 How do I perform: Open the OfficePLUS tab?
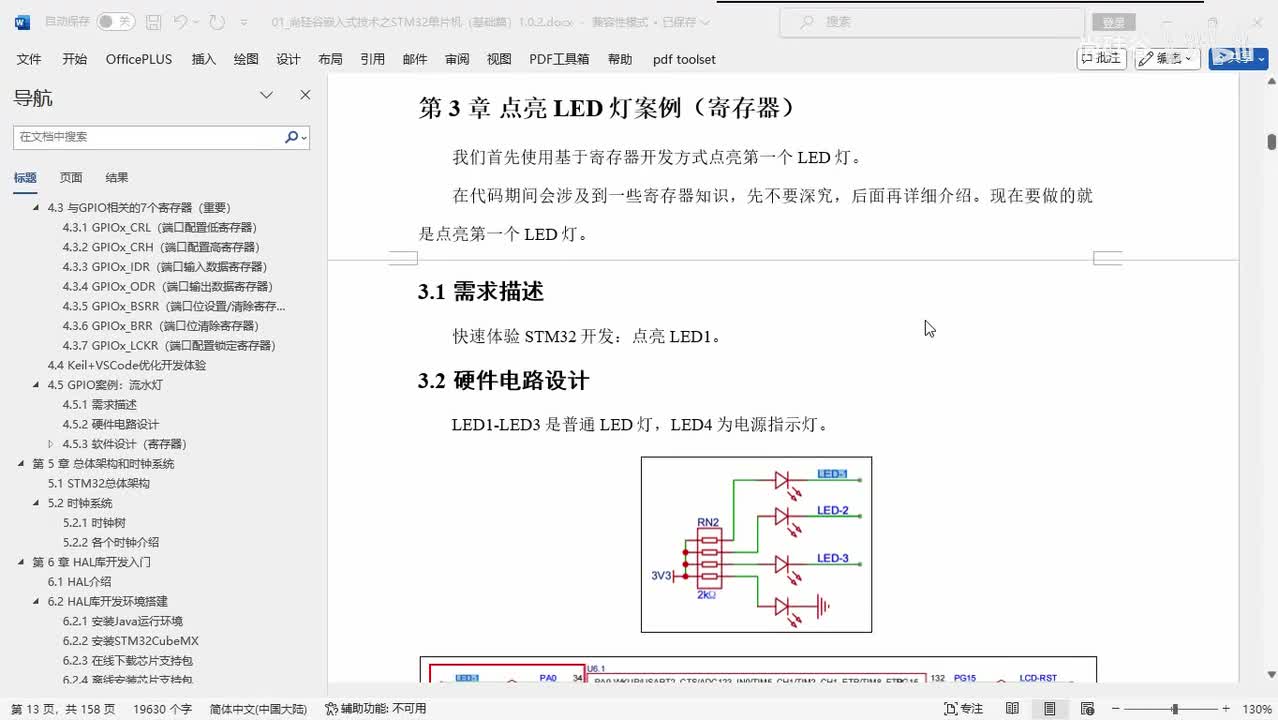coord(139,59)
